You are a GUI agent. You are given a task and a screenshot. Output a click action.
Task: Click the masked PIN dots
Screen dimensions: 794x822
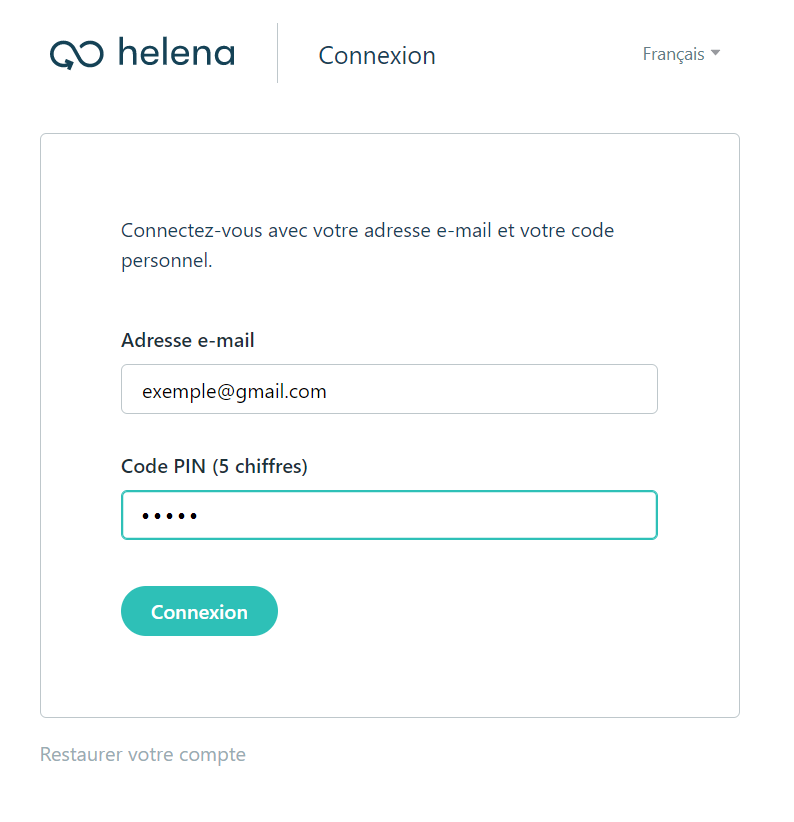click(169, 516)
